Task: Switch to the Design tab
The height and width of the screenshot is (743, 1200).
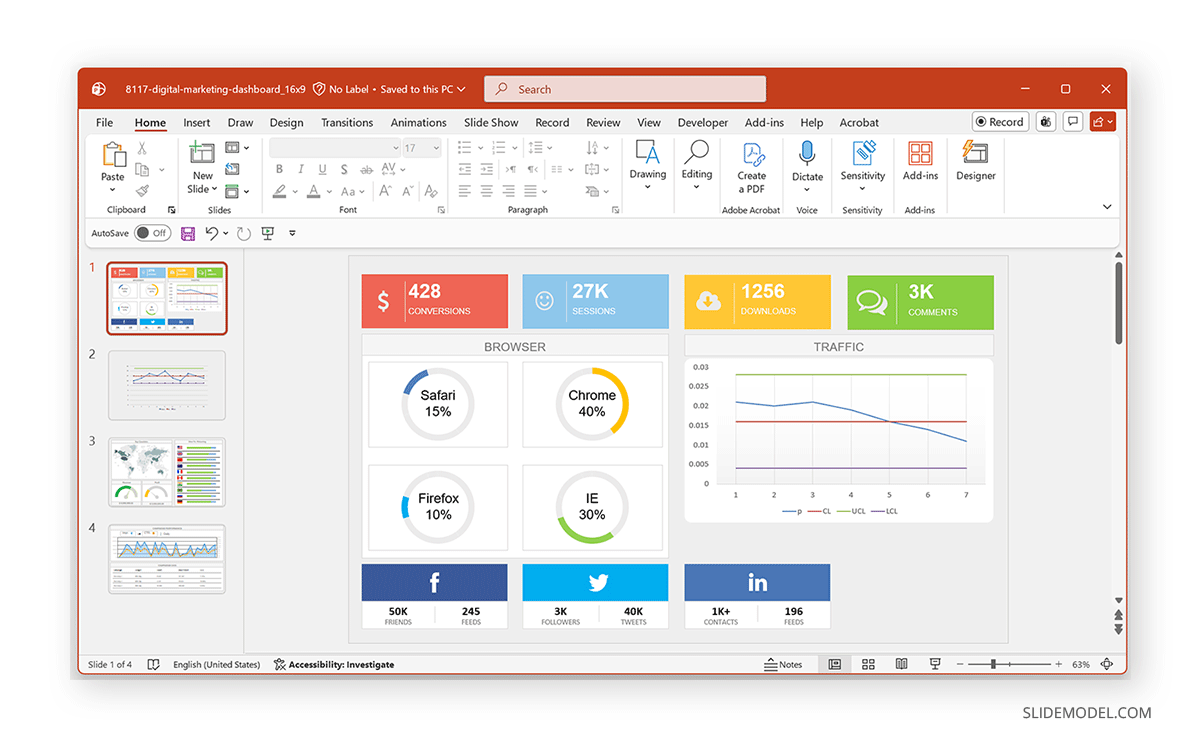Action: tap(286, 123)
